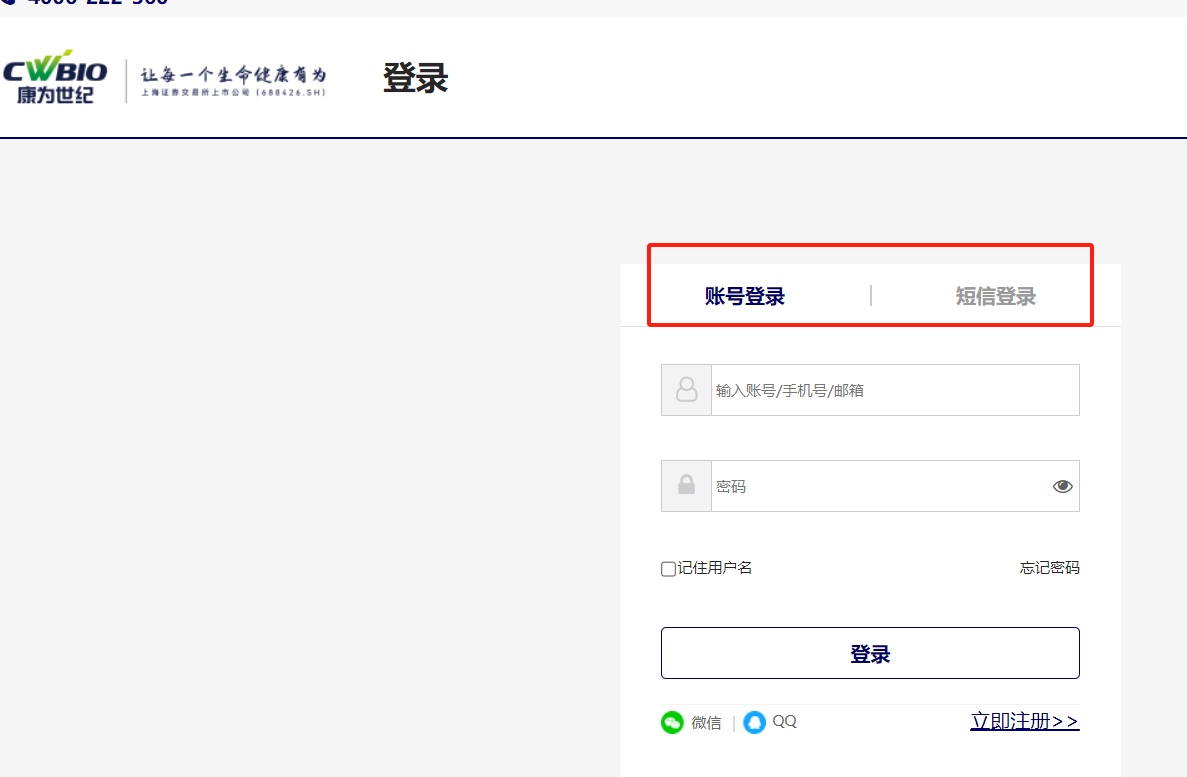Sign in using the green WeChat icon
The height and width of the screenshot is (777, 1187).
[x=672, y=722]
